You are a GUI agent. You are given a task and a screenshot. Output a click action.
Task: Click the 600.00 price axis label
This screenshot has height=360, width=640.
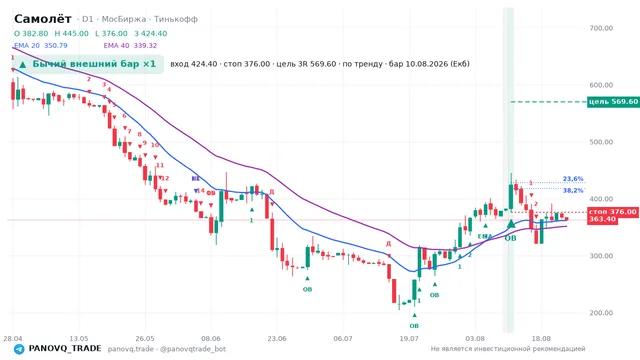tap(601, 85)
